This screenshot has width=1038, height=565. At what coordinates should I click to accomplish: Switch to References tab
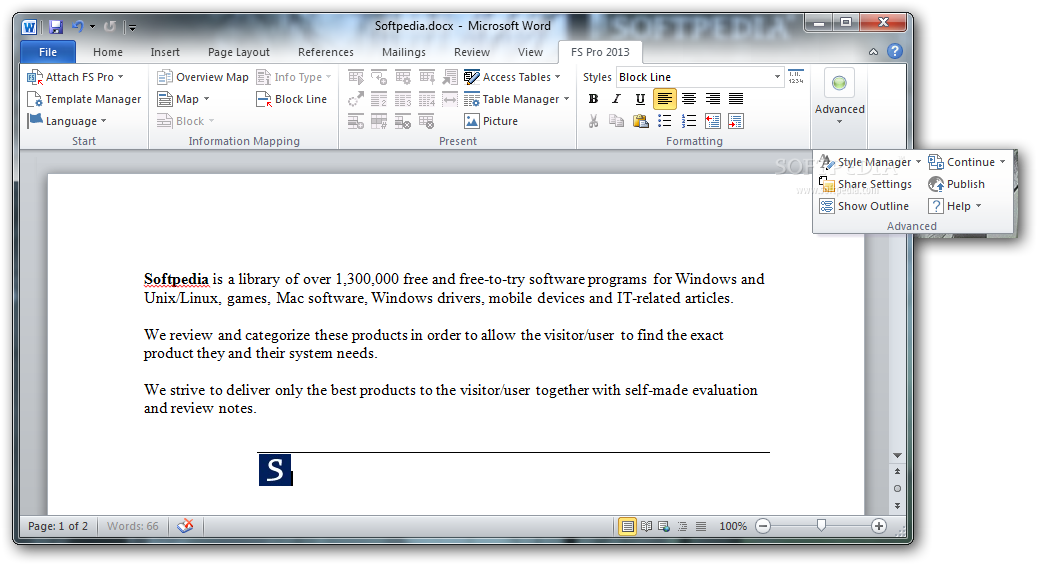326,52
